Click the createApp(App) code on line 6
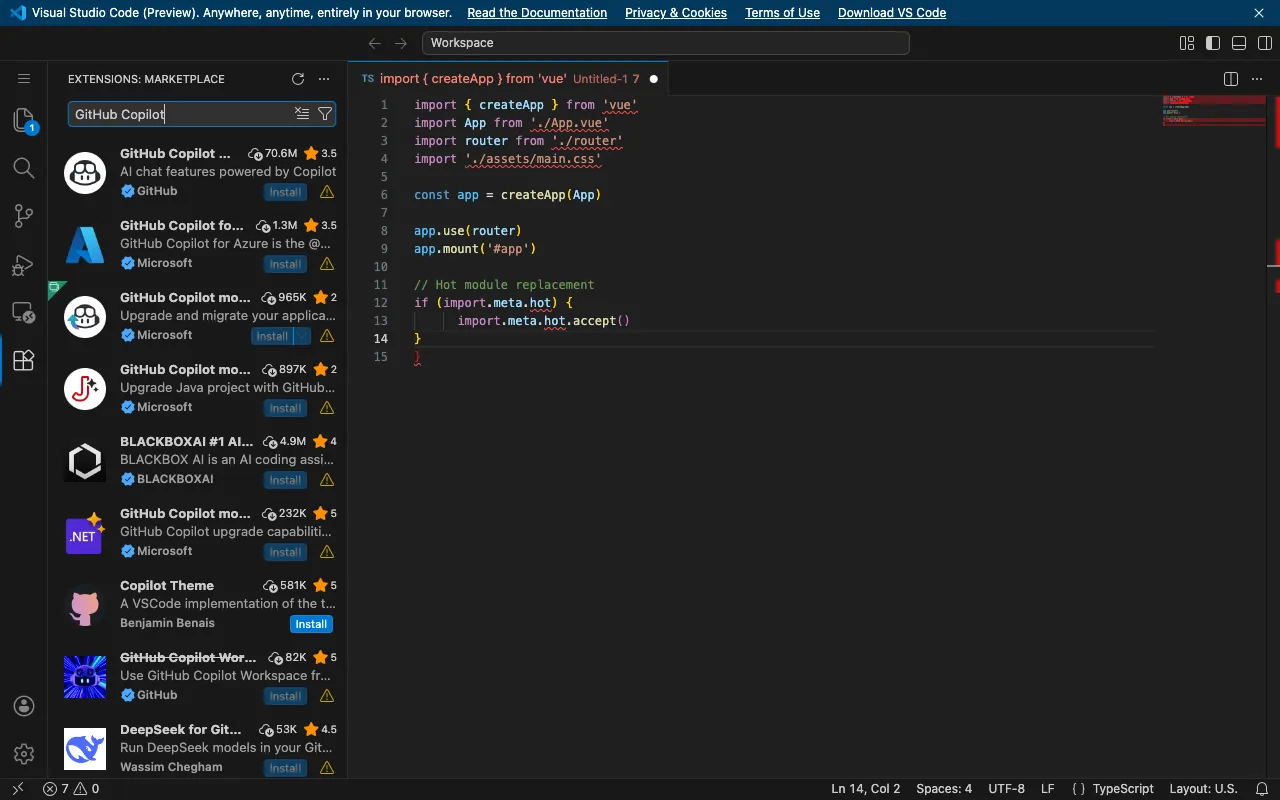The image size is (1280, 800). [551, 195]
